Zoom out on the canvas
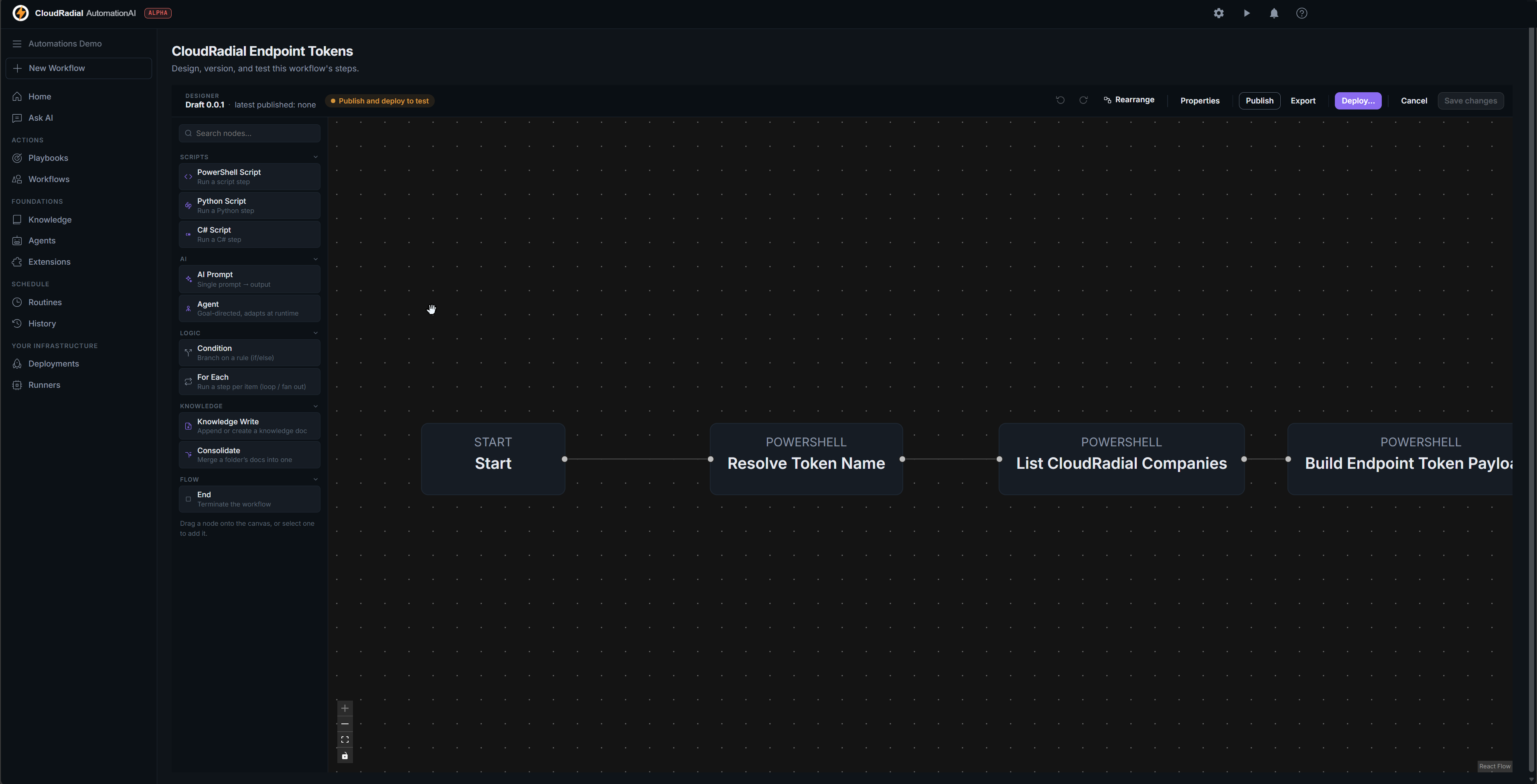Viewport: 1537px width, 784px height. pos(345,724)
